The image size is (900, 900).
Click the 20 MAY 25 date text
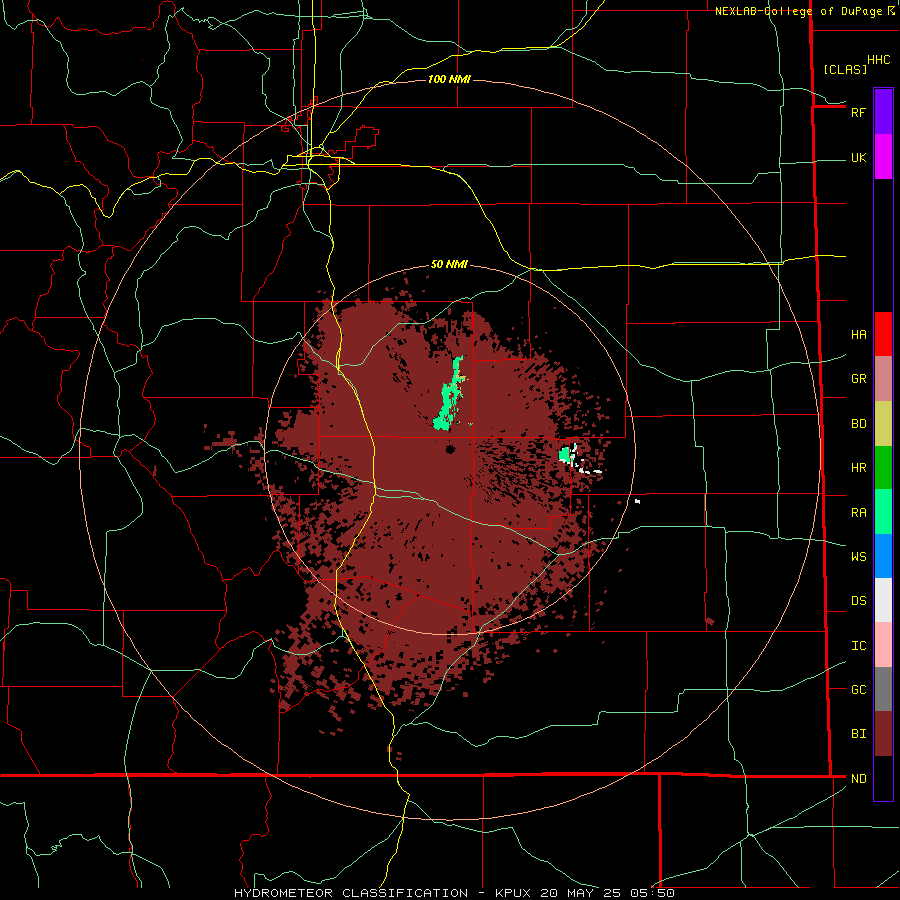(x=581, y=893)
